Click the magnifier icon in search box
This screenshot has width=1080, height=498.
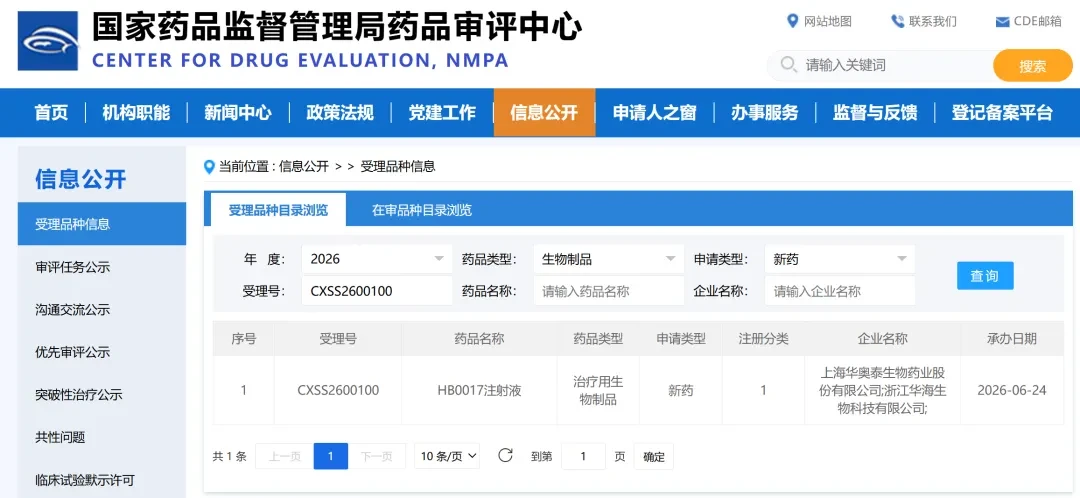[789, 65]
